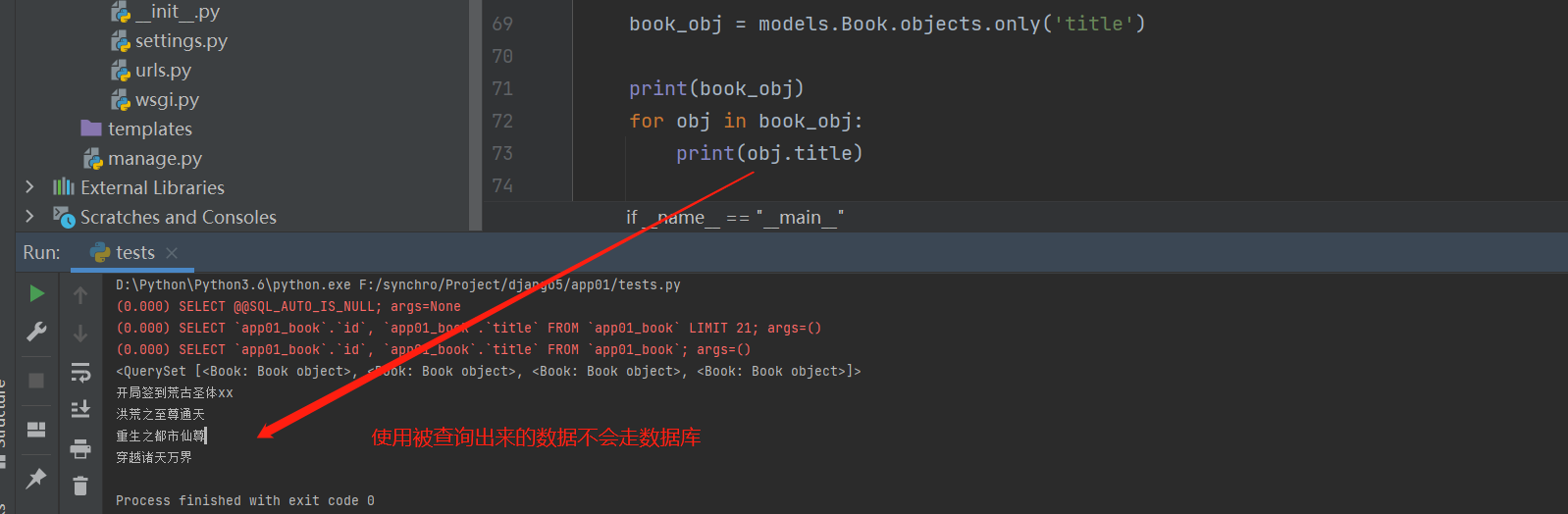This screenshot has height=514, width=1568.
Task: Click output line 穿越诸天万界
Action: (154, 457)
